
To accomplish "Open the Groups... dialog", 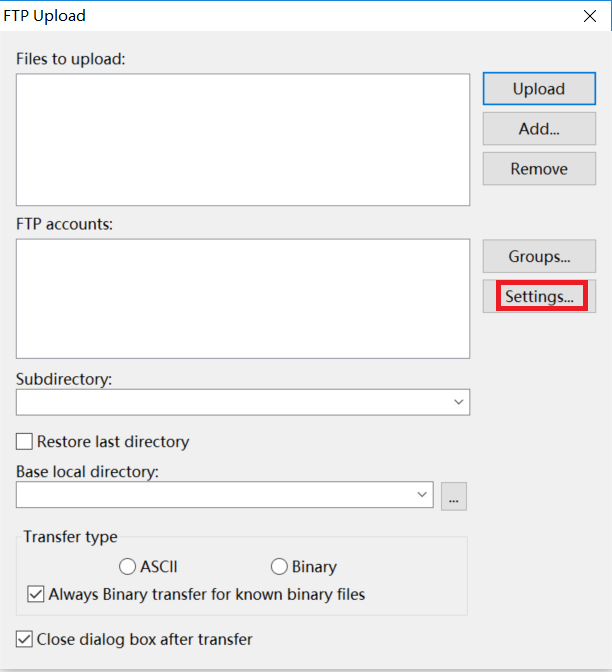I will coord(539,257).
